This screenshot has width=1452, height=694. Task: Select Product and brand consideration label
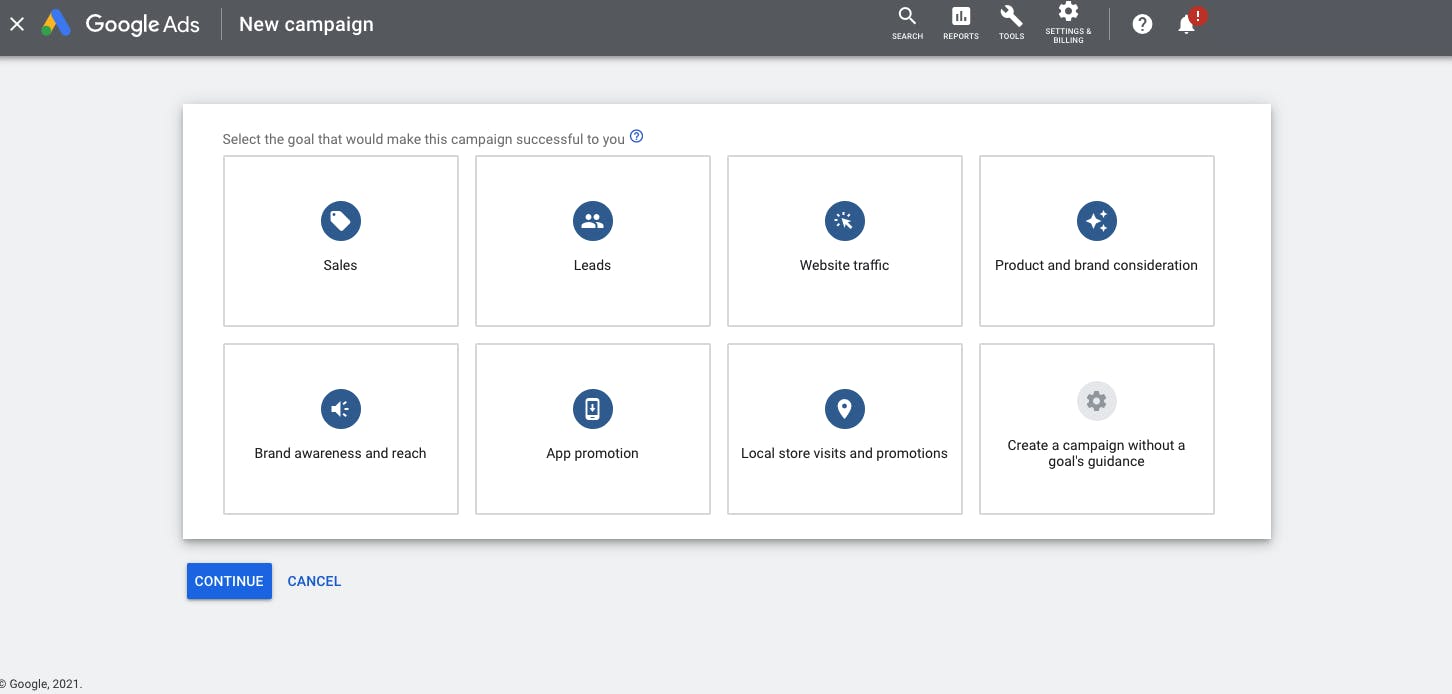tap(1096, 265)
